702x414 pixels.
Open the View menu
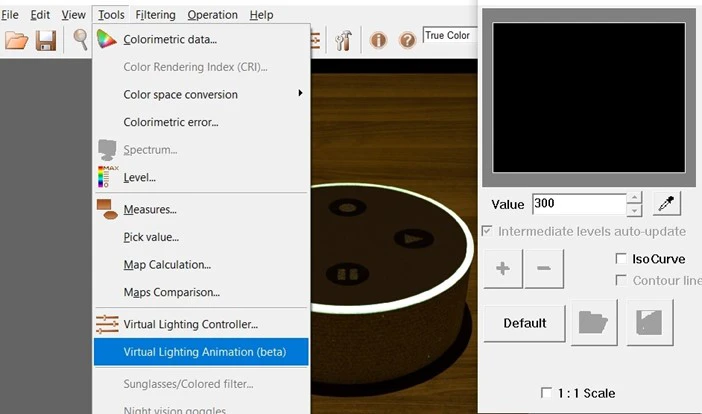coord(73,15)
